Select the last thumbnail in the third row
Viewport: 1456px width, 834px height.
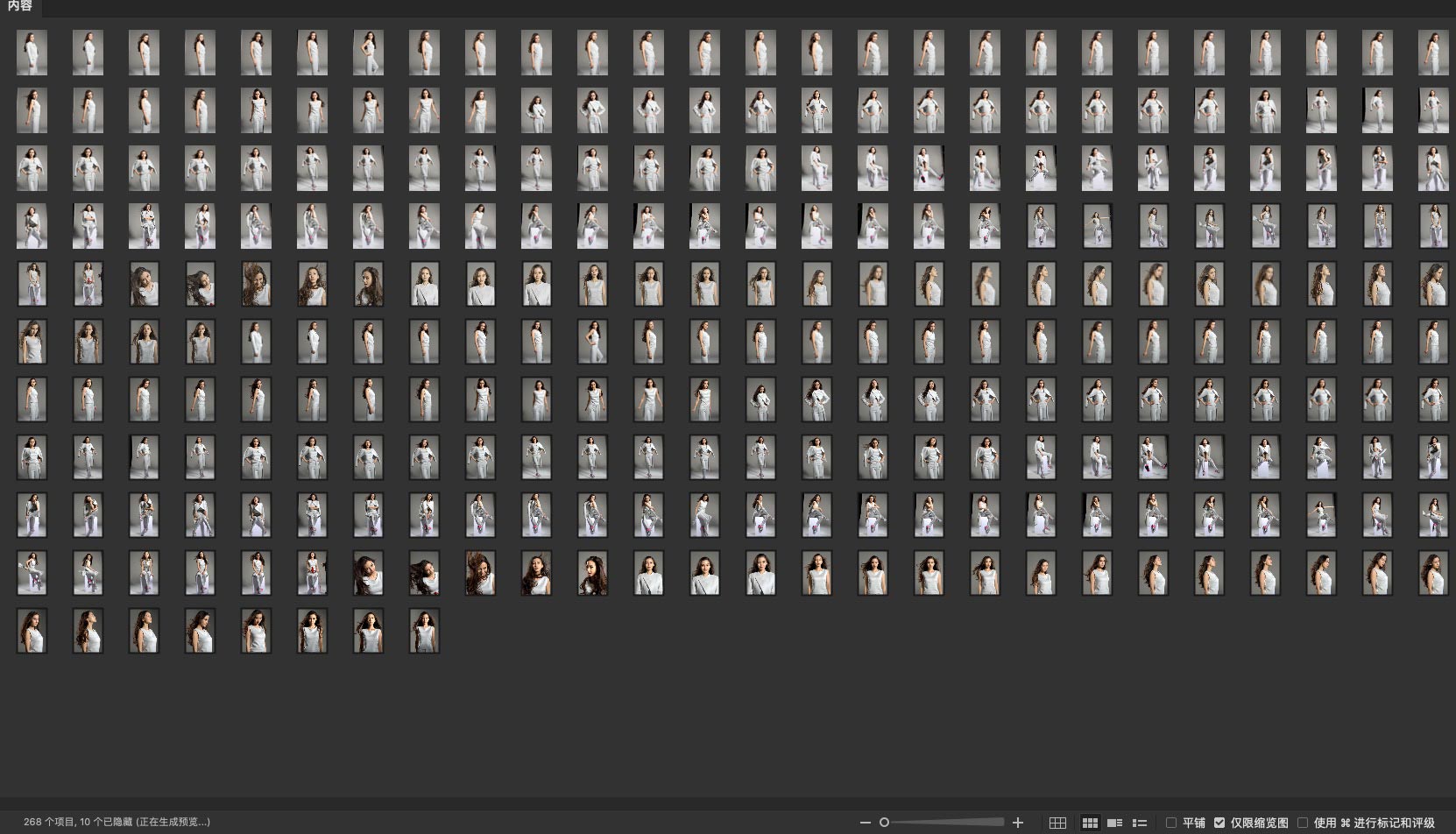click(x=1433, y=168)
